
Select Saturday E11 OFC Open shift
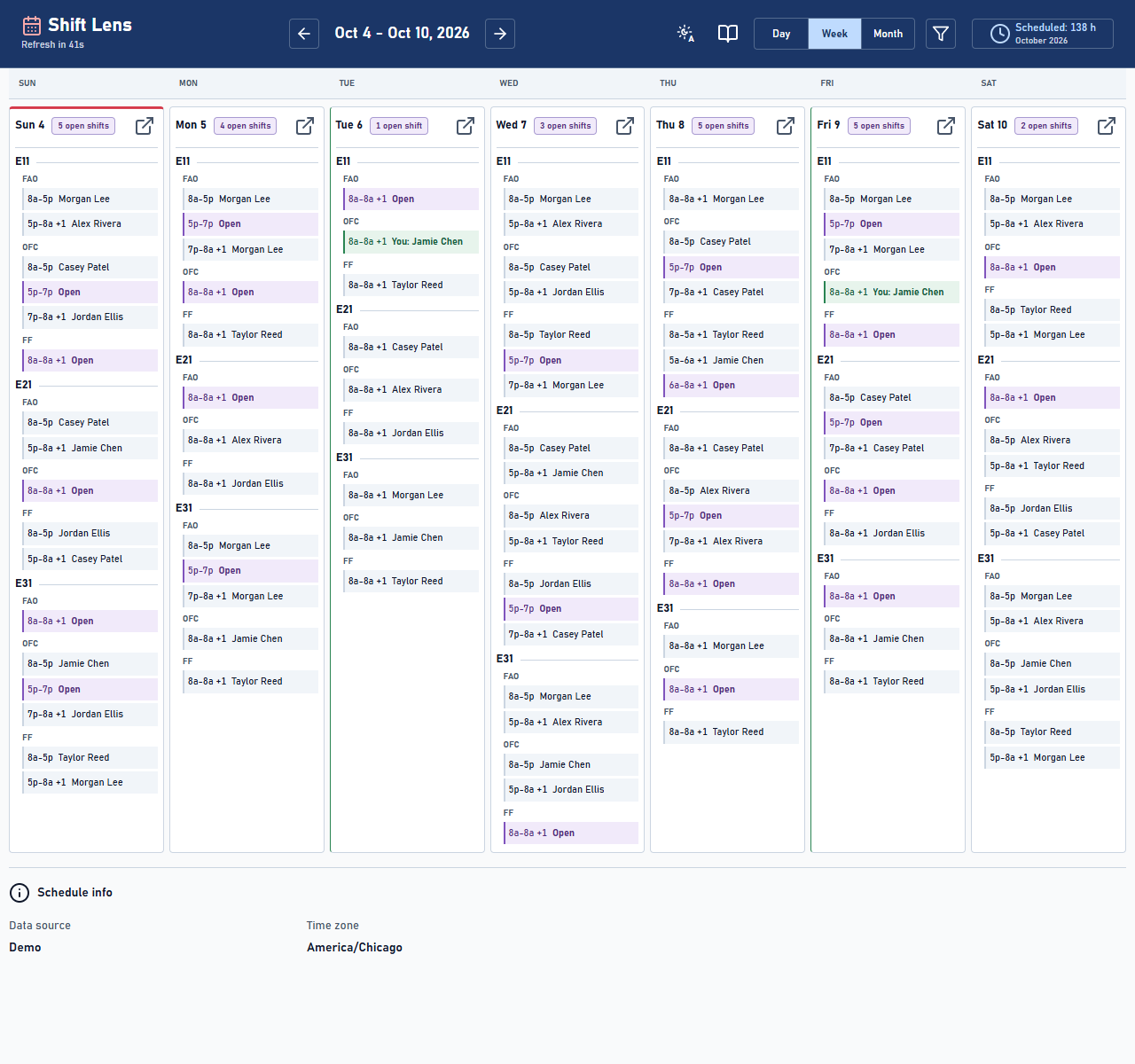coord(1052,268)
